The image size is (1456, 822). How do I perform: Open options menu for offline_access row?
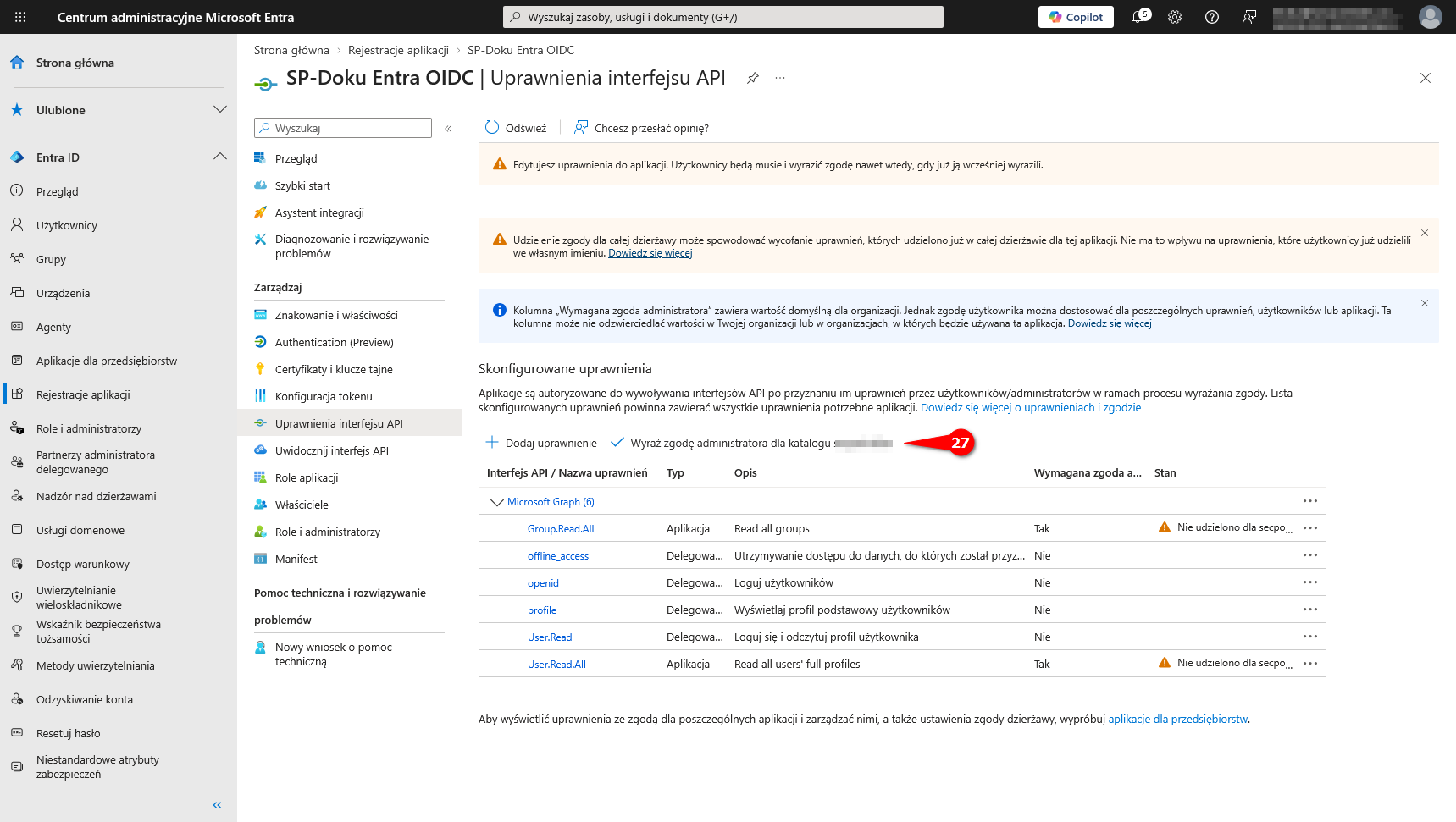(1310, 555)
